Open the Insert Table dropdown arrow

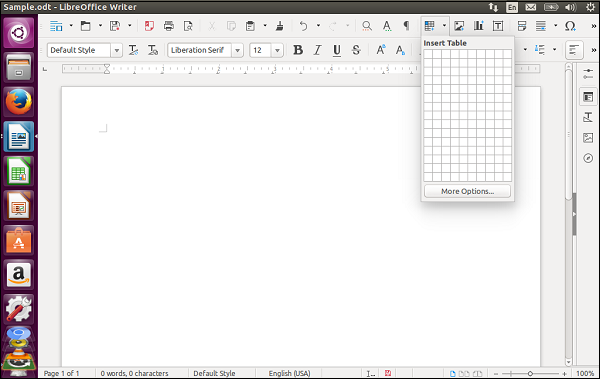click(444, 26)
